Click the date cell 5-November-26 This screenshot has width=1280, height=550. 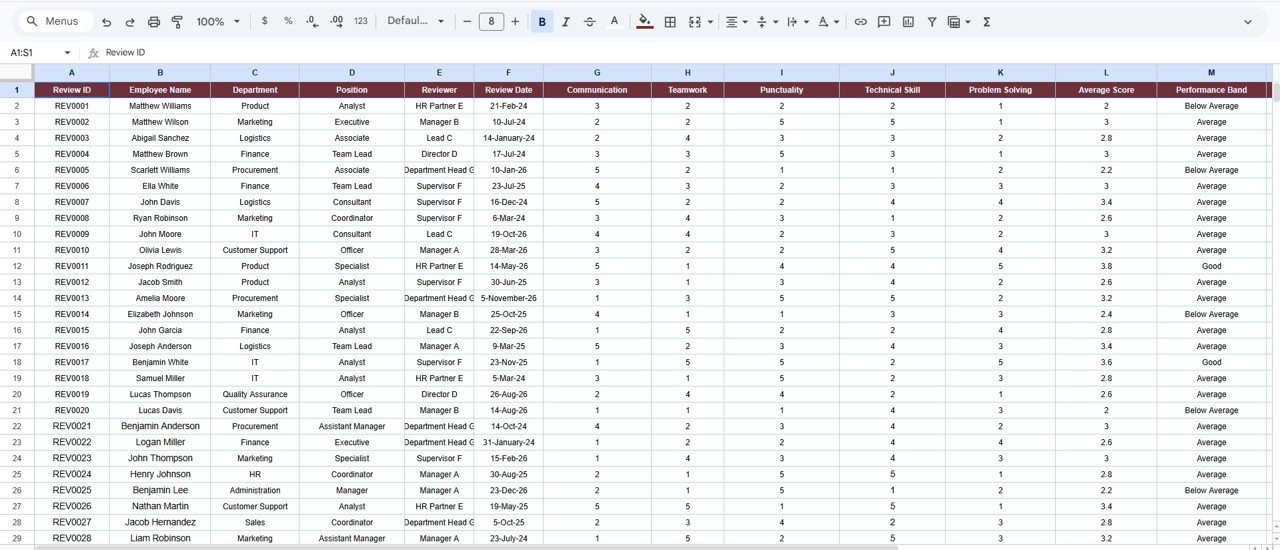pos(508,298)
